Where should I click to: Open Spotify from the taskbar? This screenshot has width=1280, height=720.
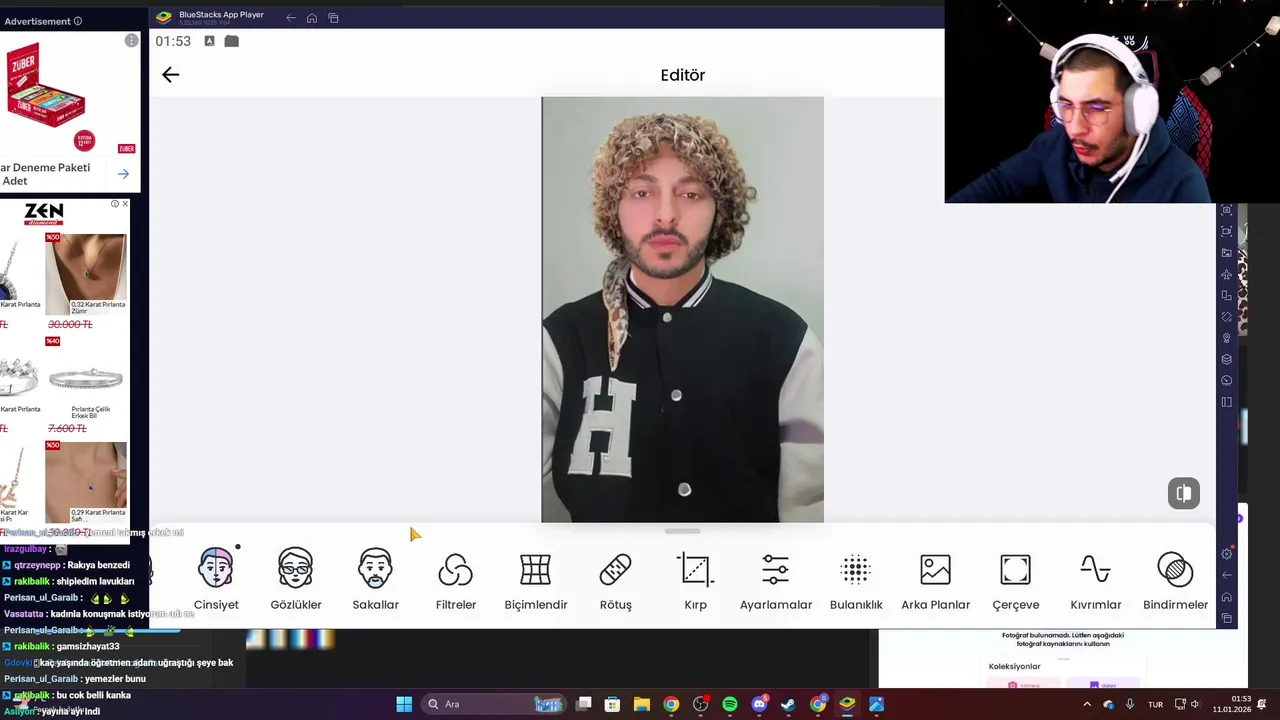730,704
